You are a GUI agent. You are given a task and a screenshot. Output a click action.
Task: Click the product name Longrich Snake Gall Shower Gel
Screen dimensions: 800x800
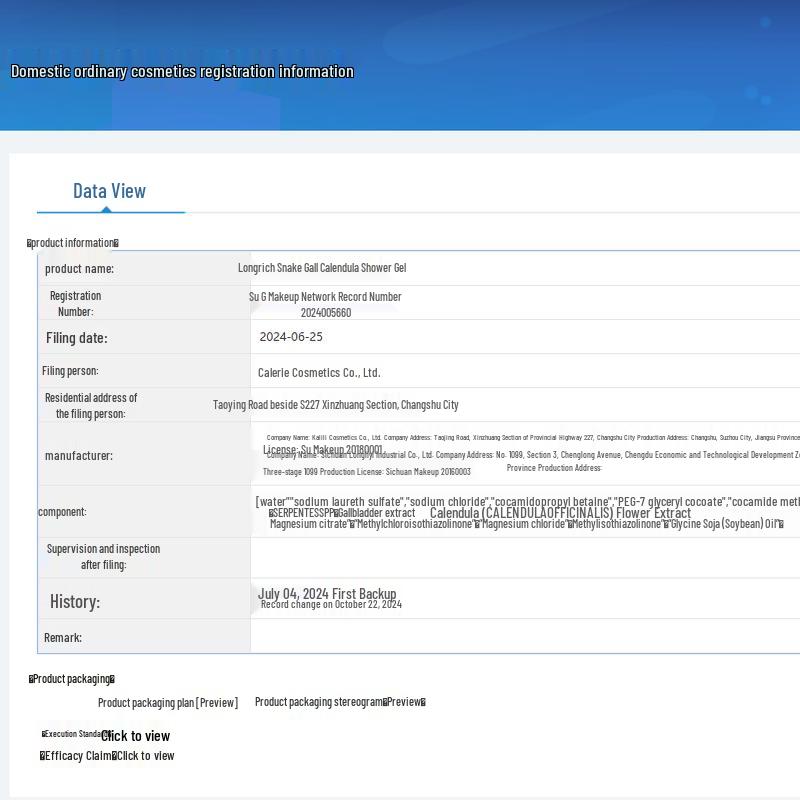click(x=322, y=268)
